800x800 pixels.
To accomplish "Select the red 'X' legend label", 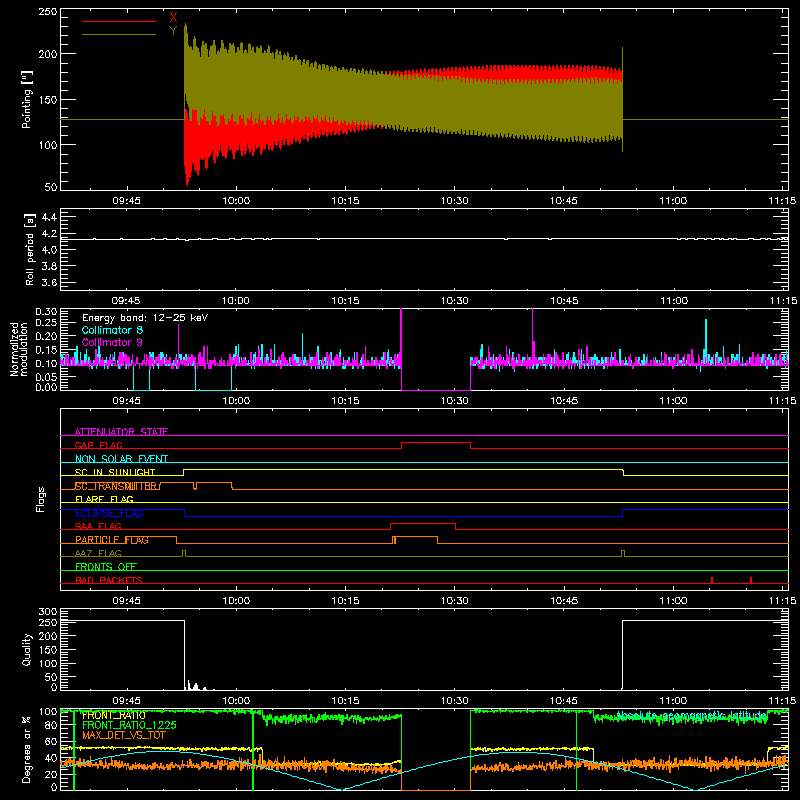I will point(173,18).
